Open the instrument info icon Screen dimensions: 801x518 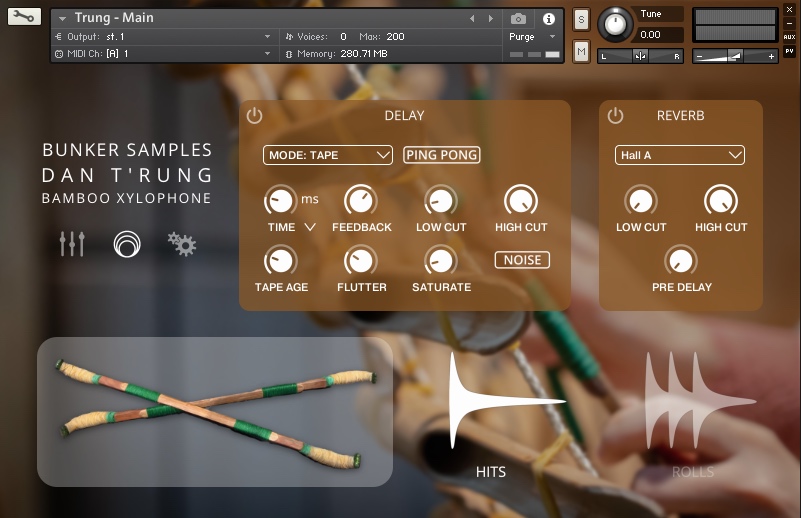pyautogui.click(x=548, y=18)
